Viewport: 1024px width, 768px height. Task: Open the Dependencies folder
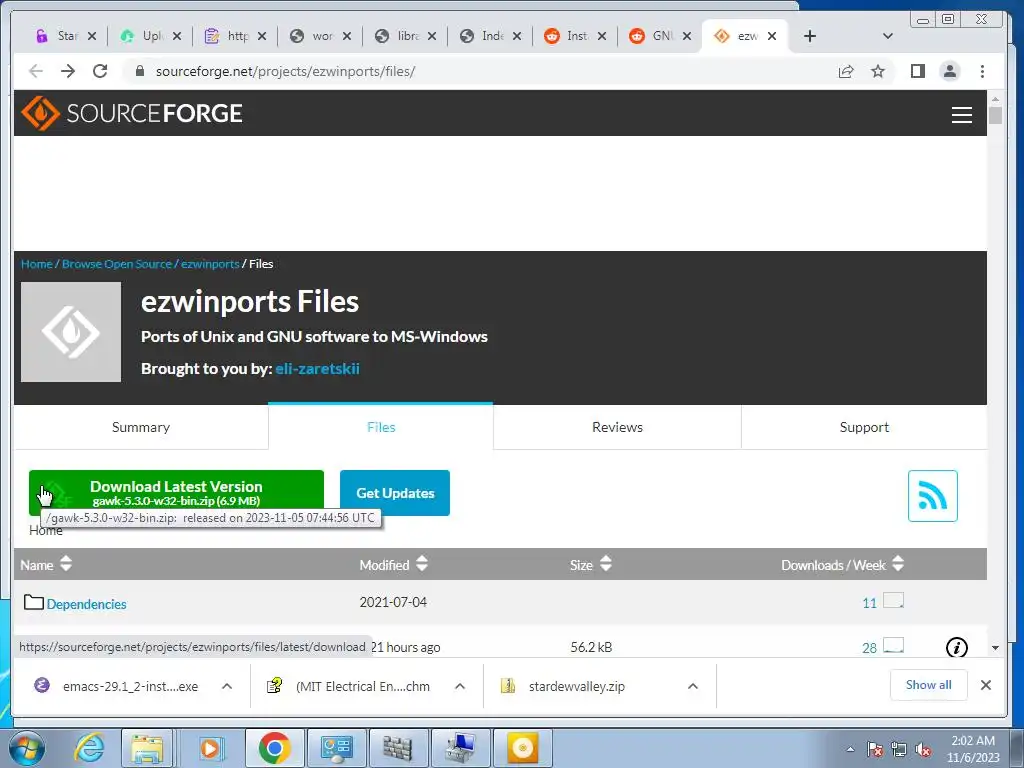pyautogui.click(x=86, y=604)
